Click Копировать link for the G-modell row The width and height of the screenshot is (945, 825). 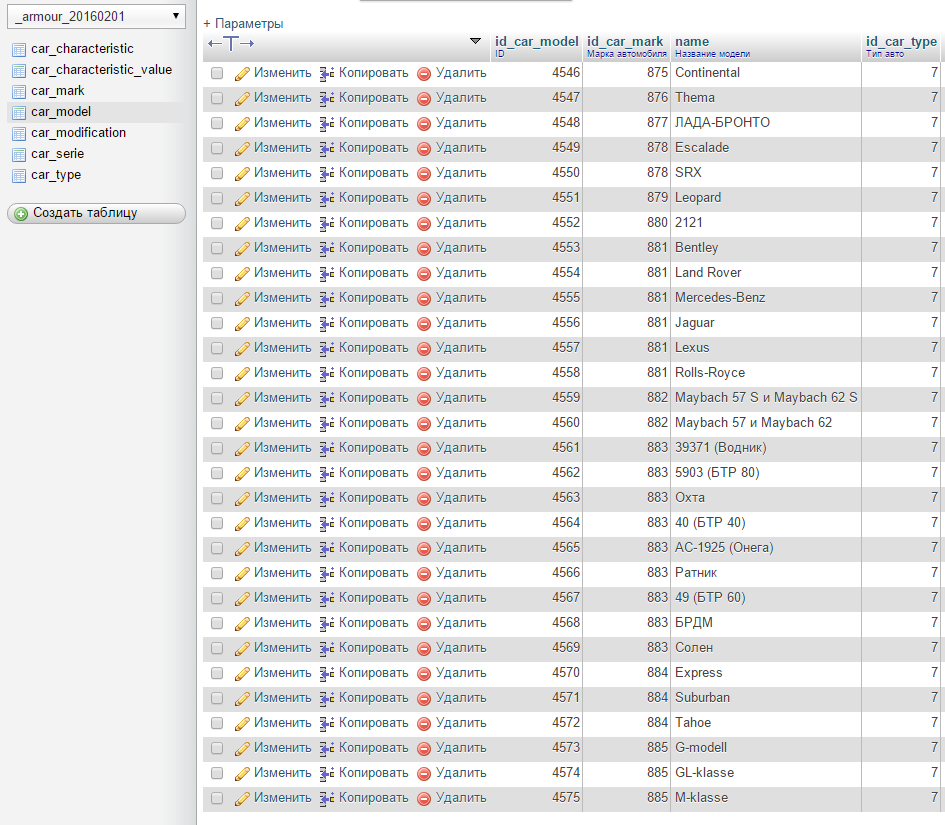[373, 748]
